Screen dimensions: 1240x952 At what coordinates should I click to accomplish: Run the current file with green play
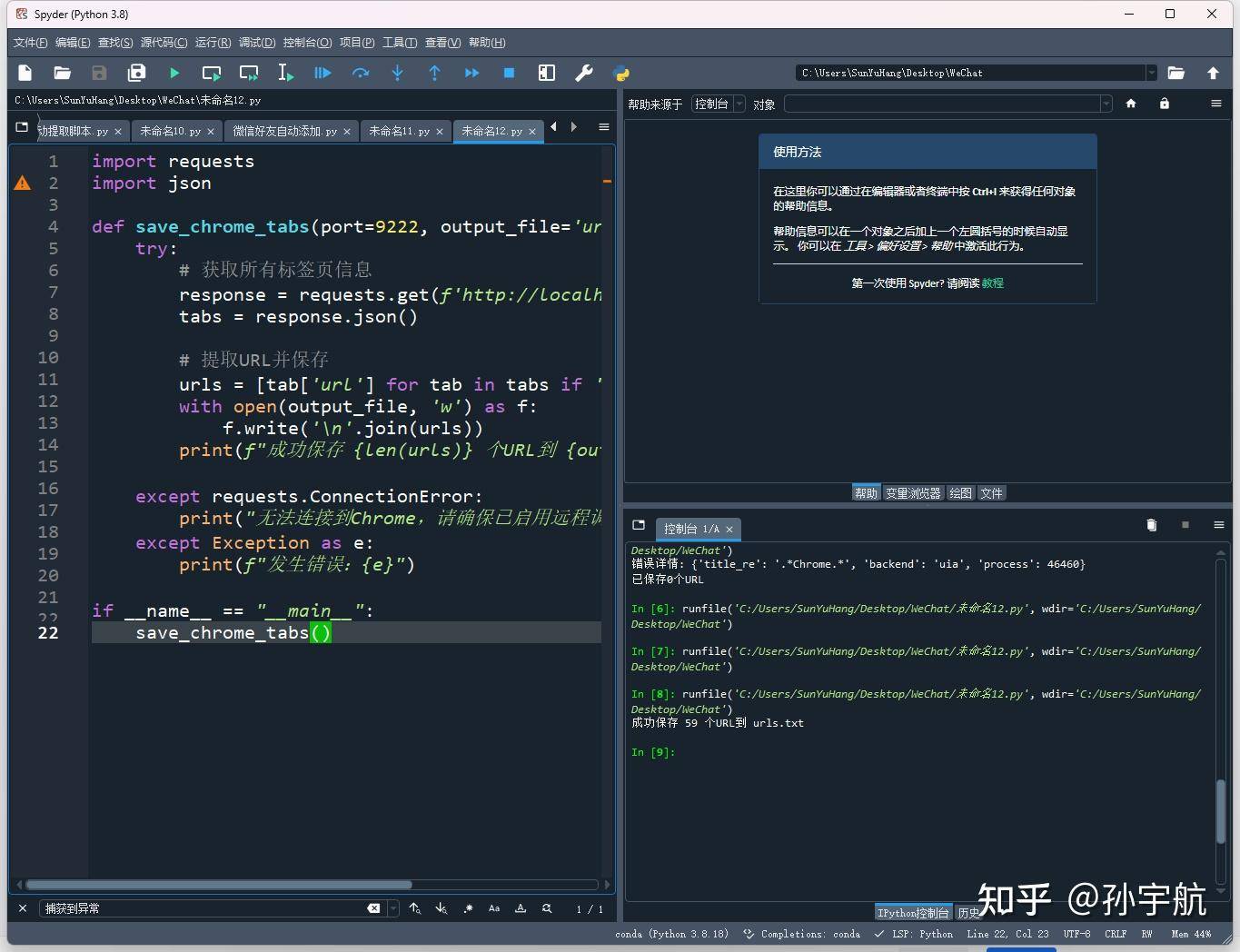tap(174, 73)
